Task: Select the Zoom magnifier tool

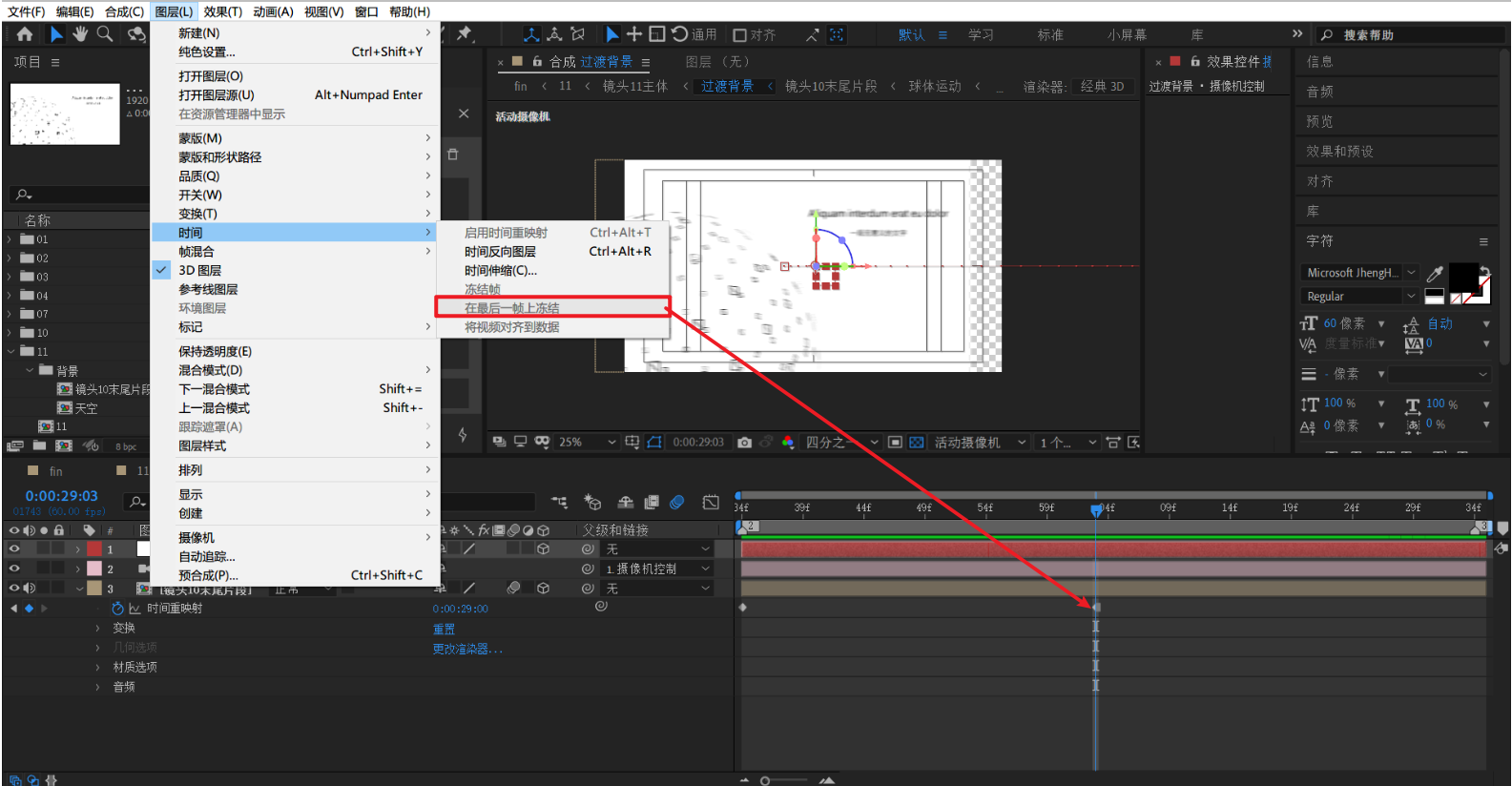Action: coord(105,34)
